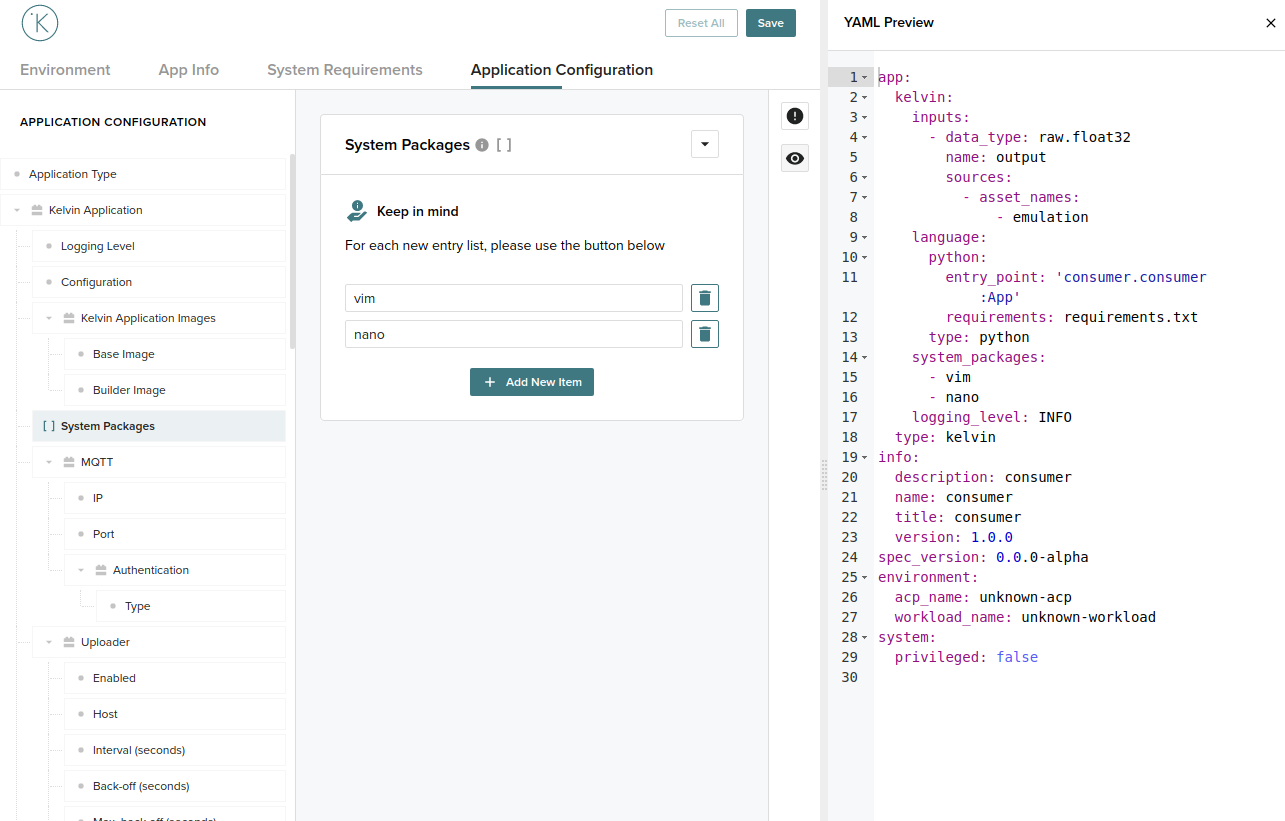Viewport: 1285px width, 821px height.
Task: Fold YAML line 14 system_packages block
Action: (x=865, y=357)
